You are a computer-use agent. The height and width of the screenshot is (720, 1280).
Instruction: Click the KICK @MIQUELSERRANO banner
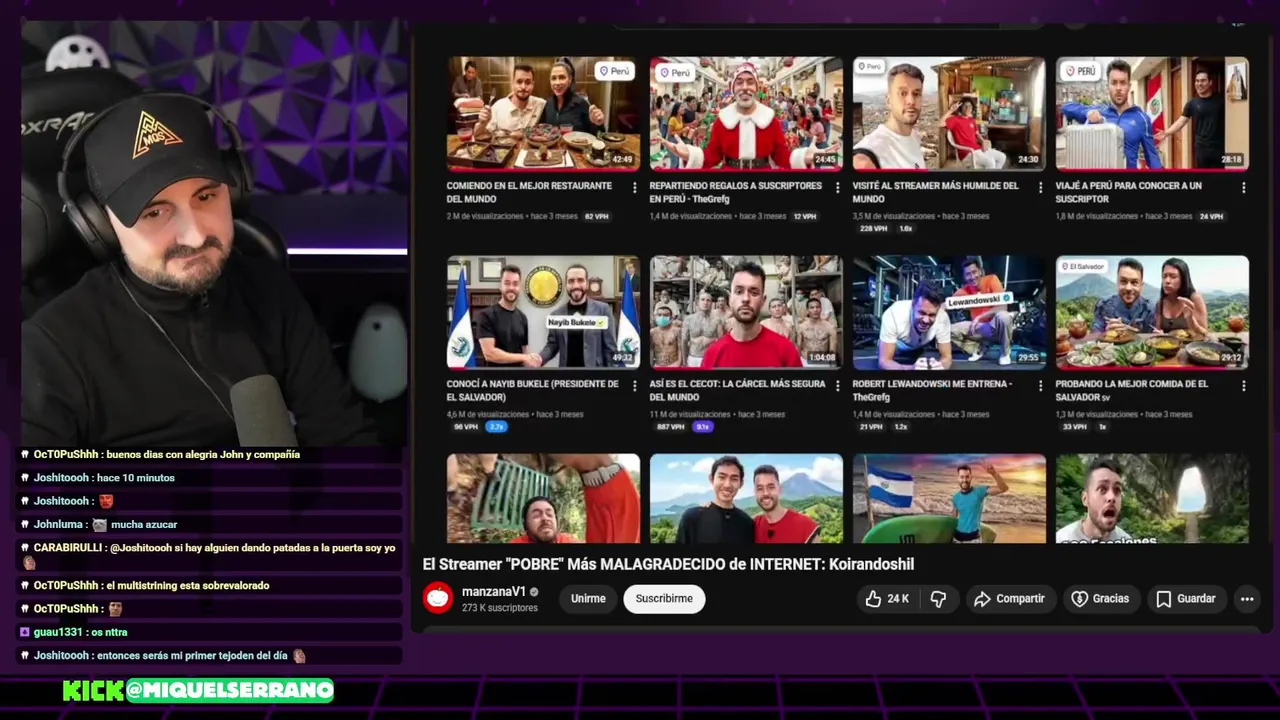pyautogui.click(x=198, y=690)
